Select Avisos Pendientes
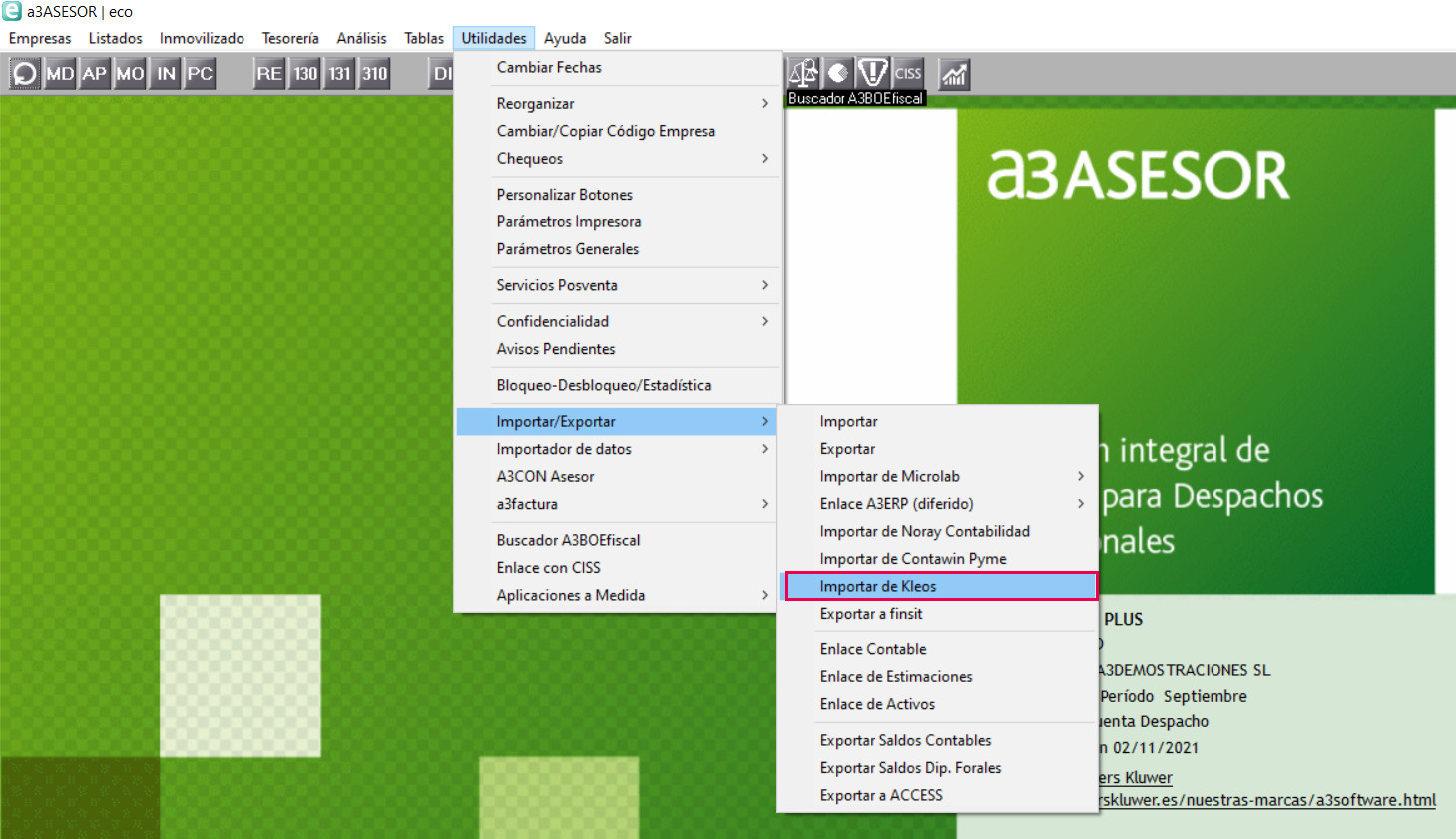 coord(619,349)
